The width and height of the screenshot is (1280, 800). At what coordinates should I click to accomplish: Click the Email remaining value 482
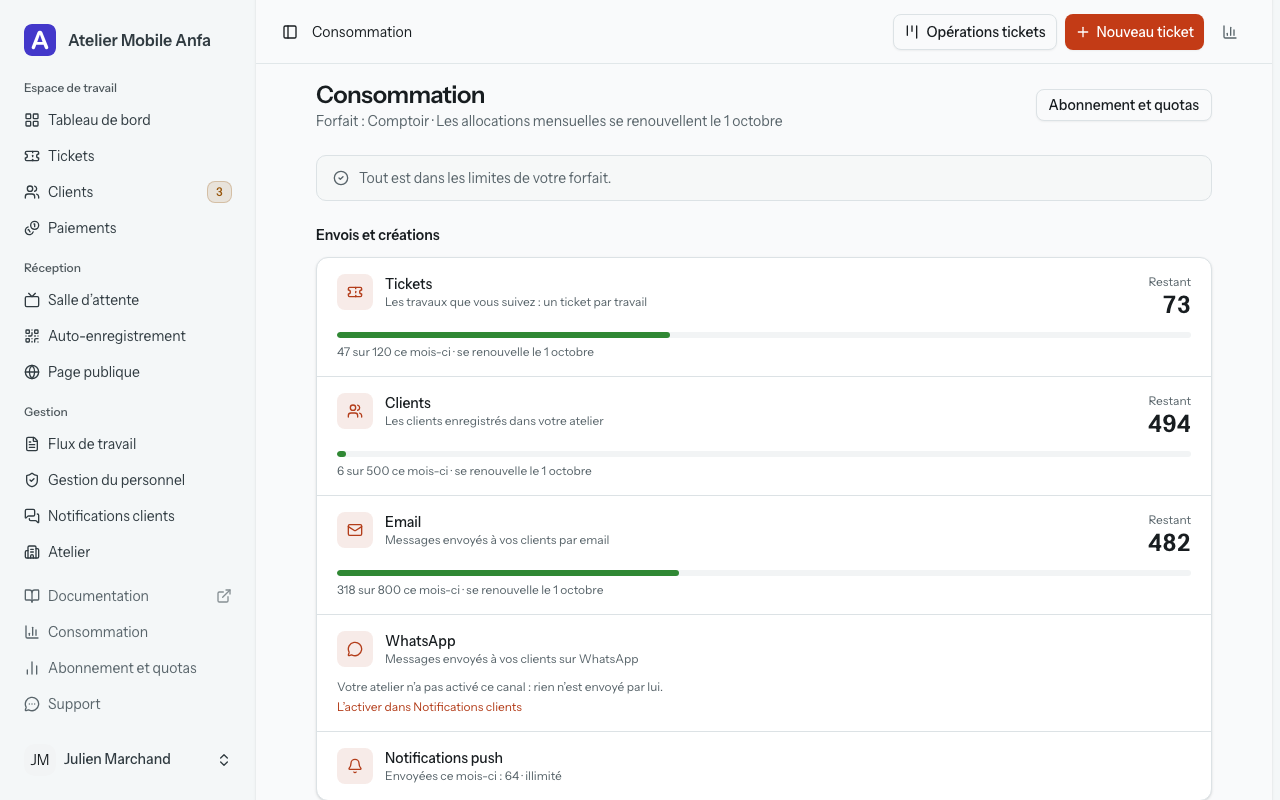tap(1169, 543)
